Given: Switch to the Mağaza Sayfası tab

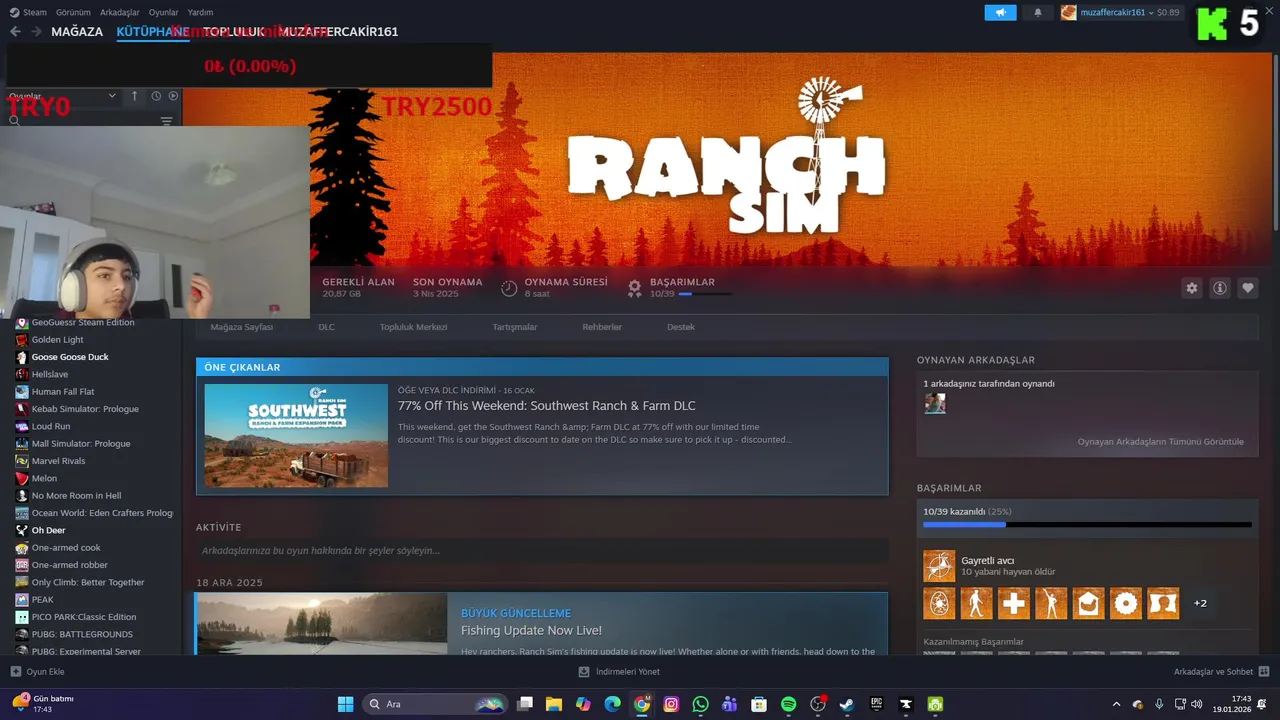Looking at the screenshot, I should [x=241, y=327].
